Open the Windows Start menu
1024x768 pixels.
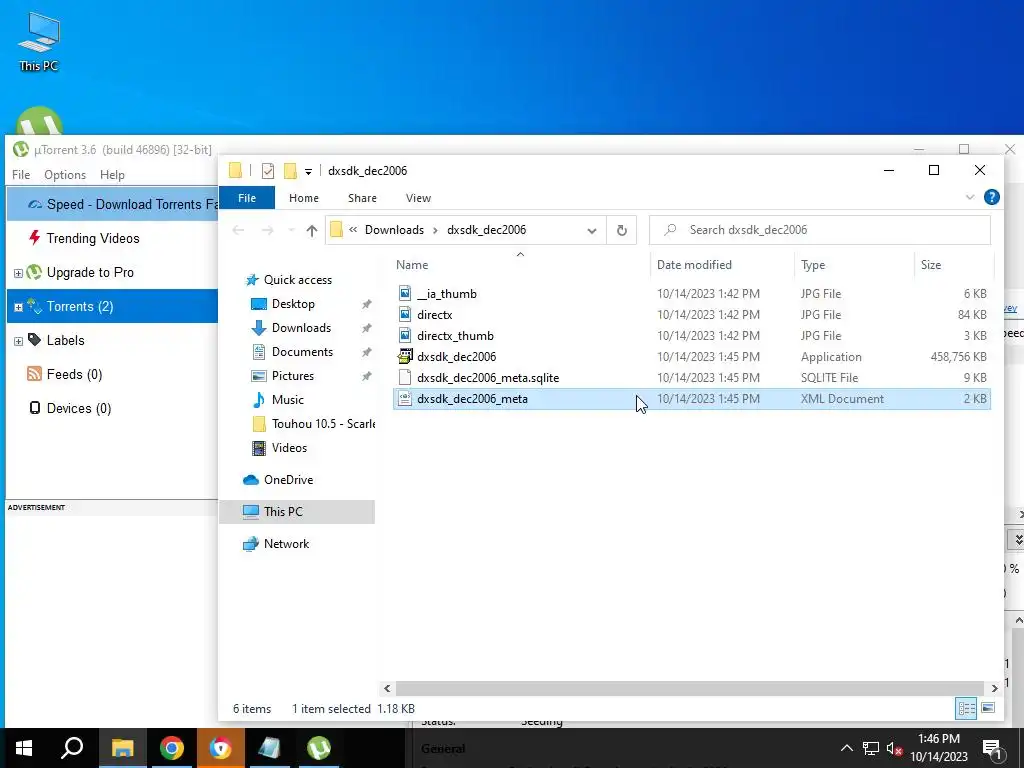(24, 748)
